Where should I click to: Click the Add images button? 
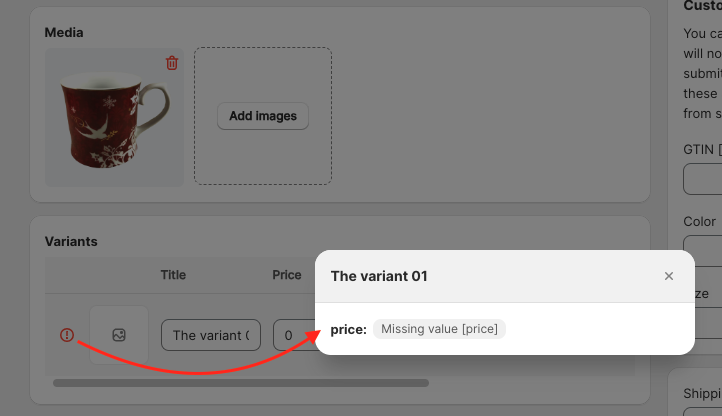coord(263,116)
